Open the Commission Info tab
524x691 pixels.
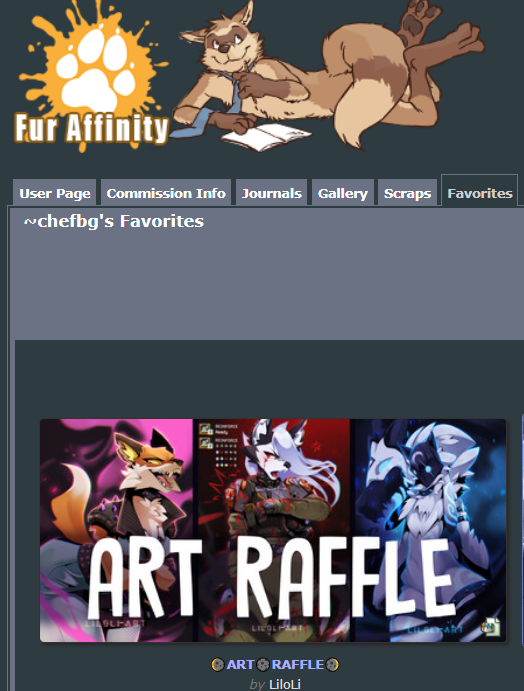click(x=166, y=193)
